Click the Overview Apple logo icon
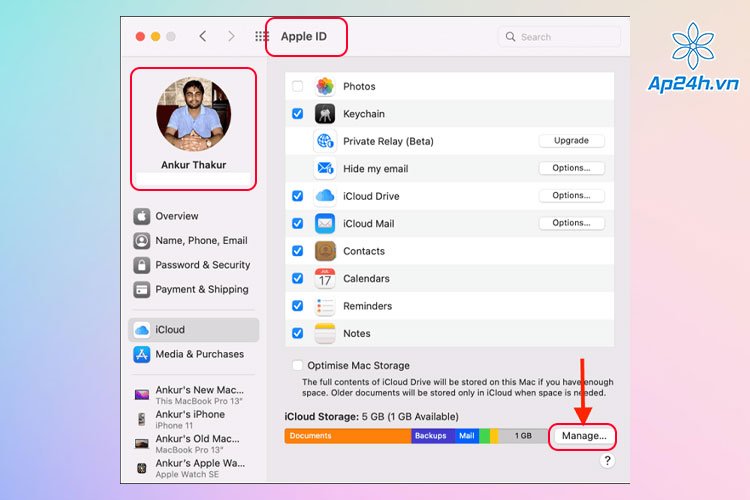750x500 pixels. click(x=142, y=216)
